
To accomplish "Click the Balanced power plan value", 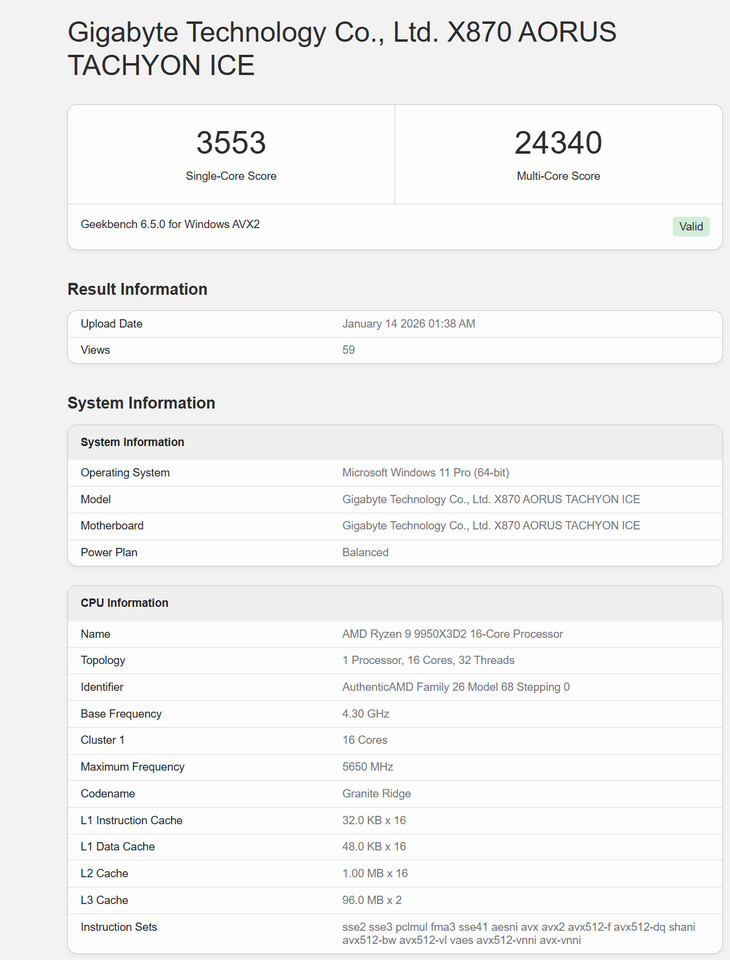I will pos(365,552).
